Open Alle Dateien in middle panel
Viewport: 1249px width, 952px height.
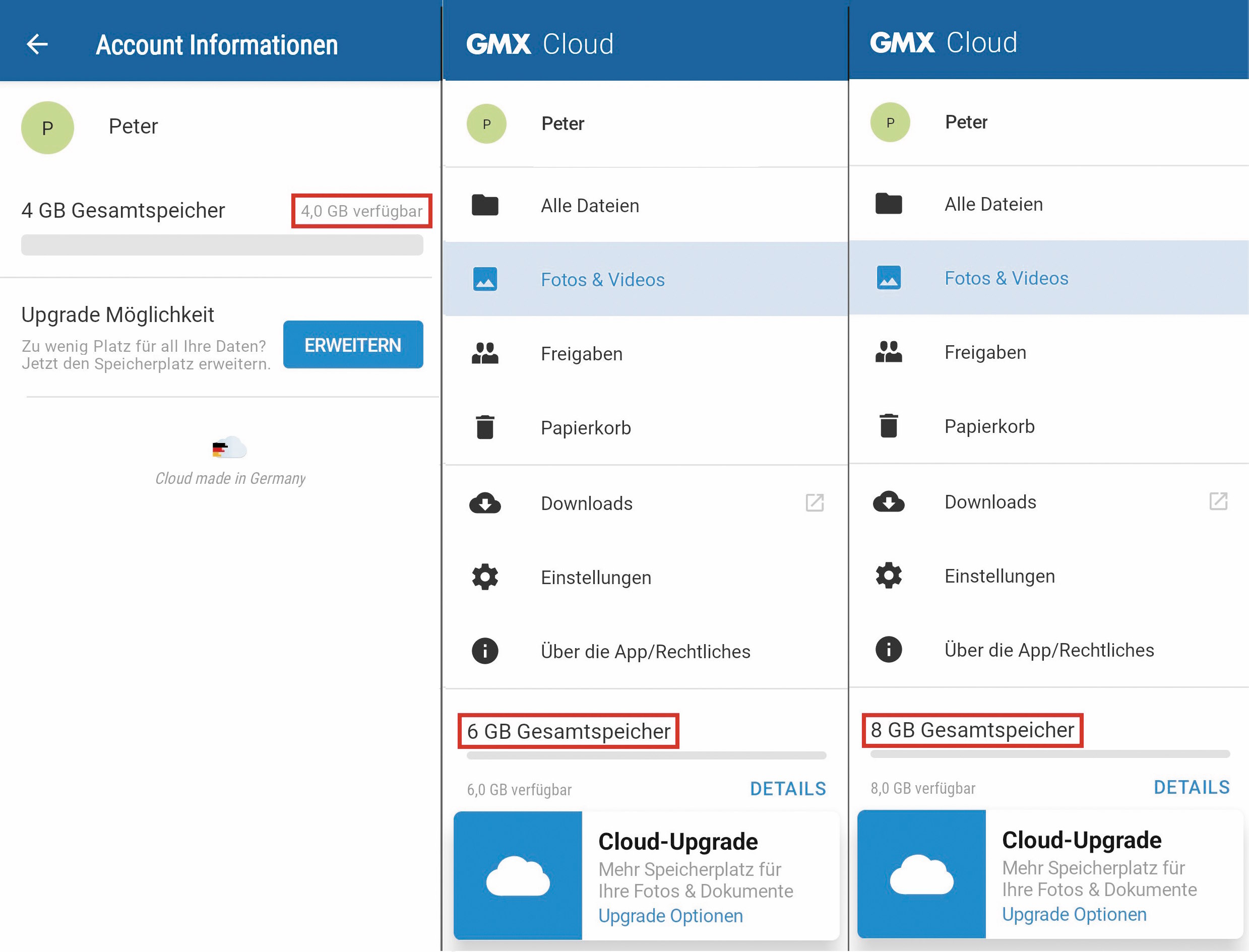(589, 205)
